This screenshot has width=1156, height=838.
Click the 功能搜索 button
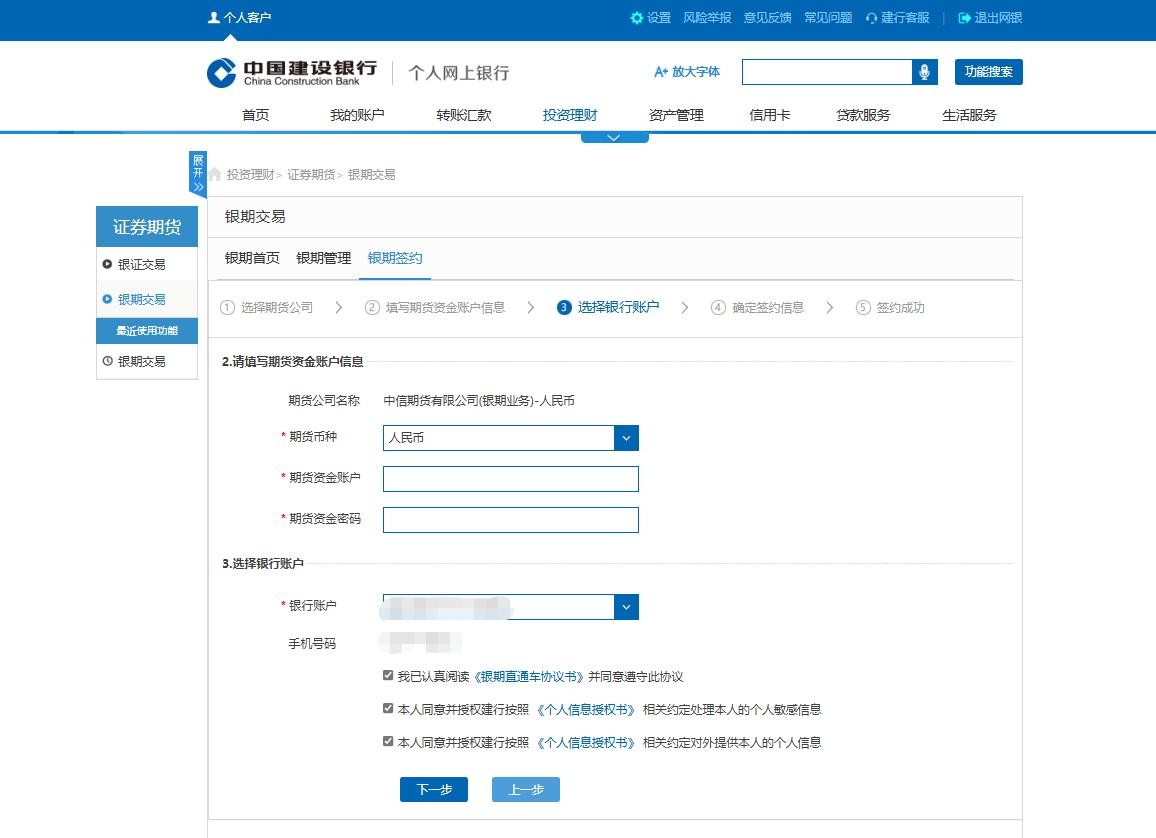(x=989, y=71)
